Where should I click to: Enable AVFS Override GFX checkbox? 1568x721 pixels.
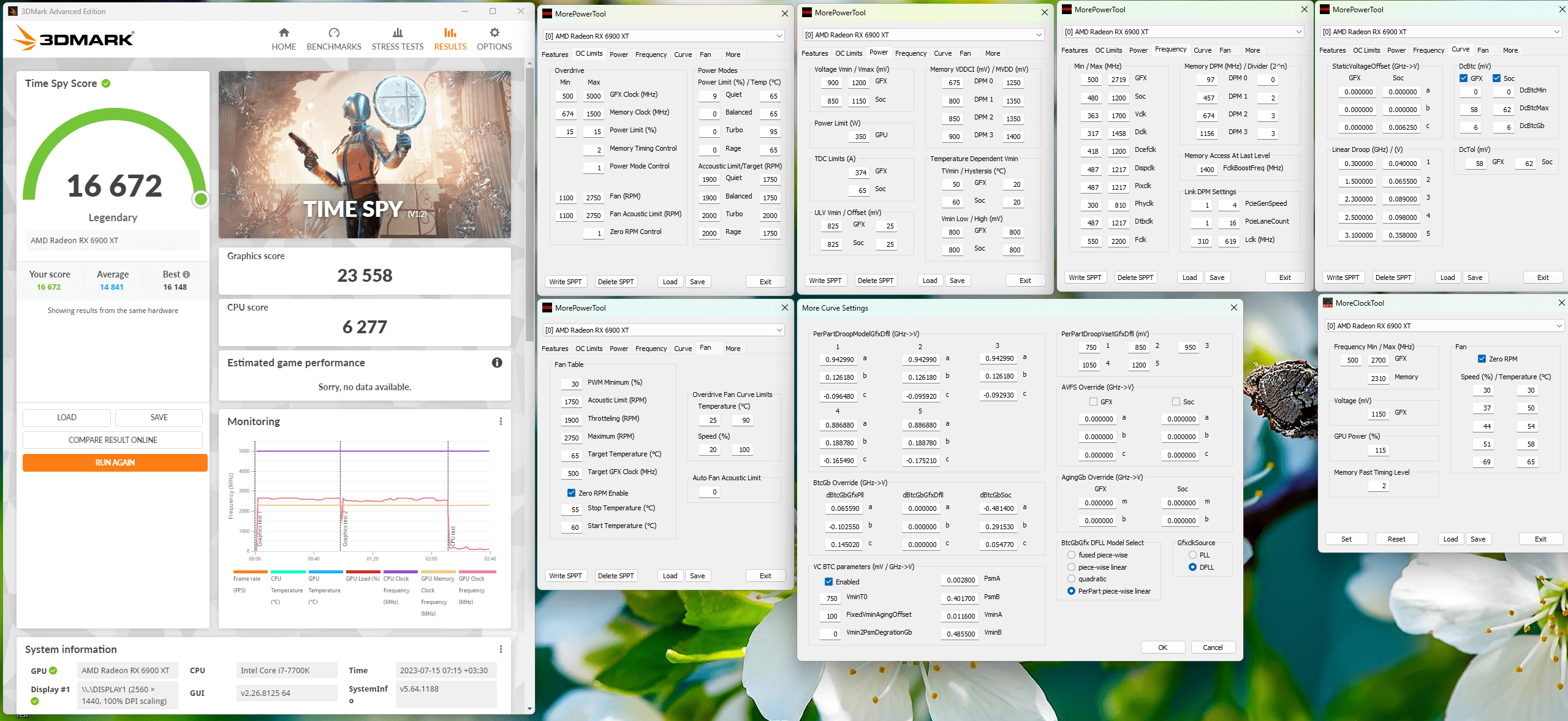(x=1094, y=402)
